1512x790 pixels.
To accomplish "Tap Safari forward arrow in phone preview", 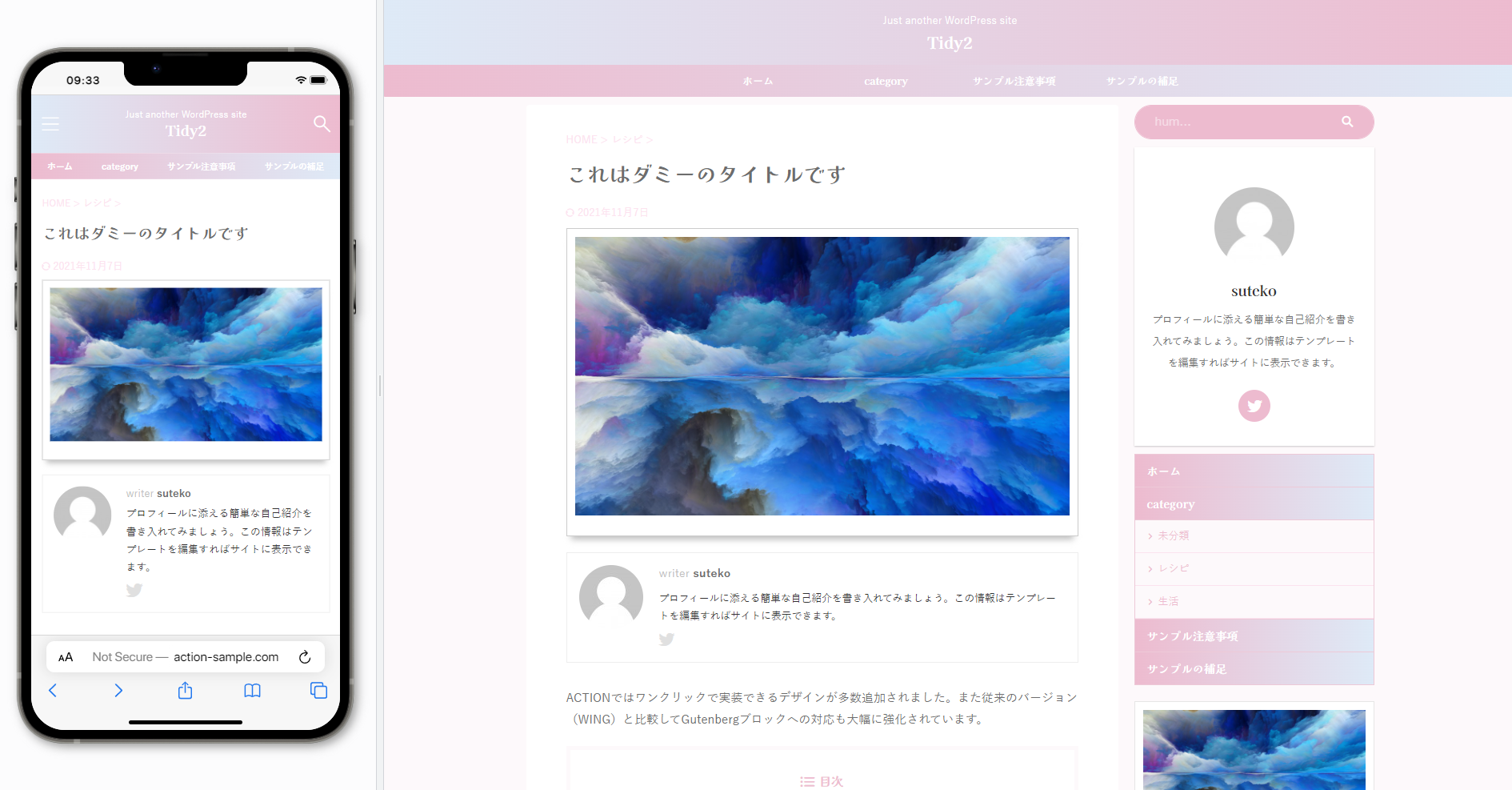I will (x=118, y=690).
